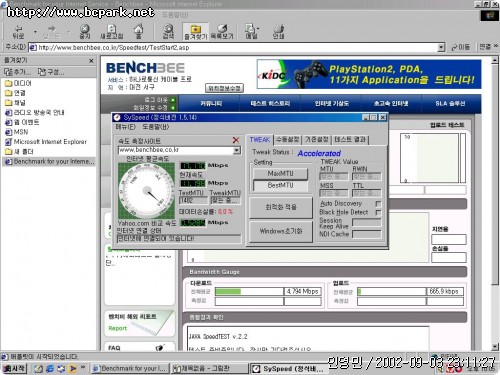Click the red X icon in SySpeed

pos(236,140)
